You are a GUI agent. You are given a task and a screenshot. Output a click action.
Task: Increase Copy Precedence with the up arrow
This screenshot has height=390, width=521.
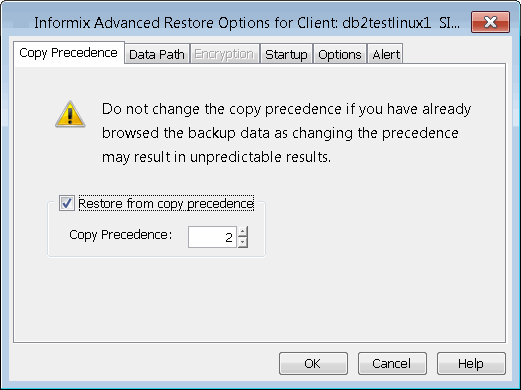tap(243, 231)
